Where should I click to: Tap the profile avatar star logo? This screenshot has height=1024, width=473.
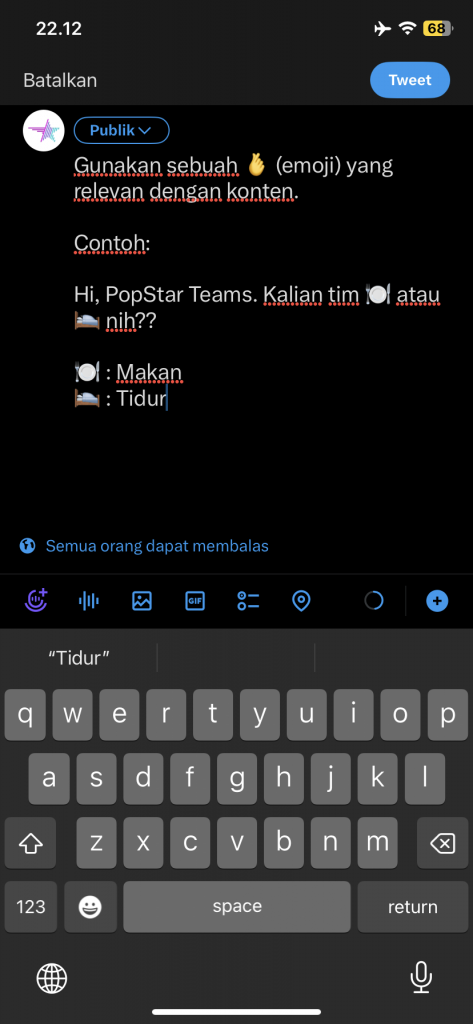pos(44,131)
